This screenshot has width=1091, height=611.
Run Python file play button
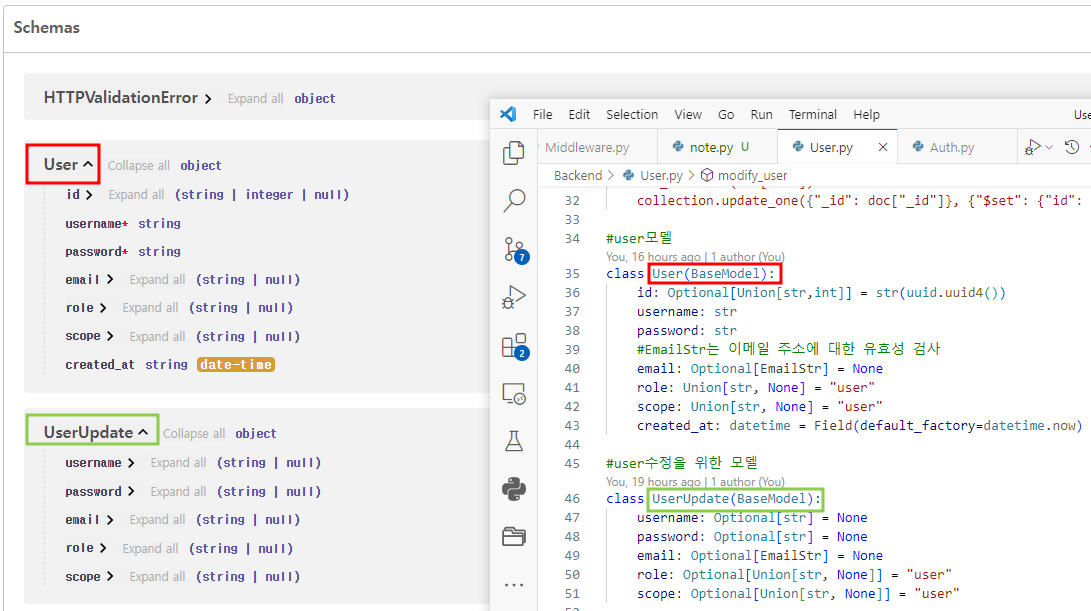[1032, 147]
